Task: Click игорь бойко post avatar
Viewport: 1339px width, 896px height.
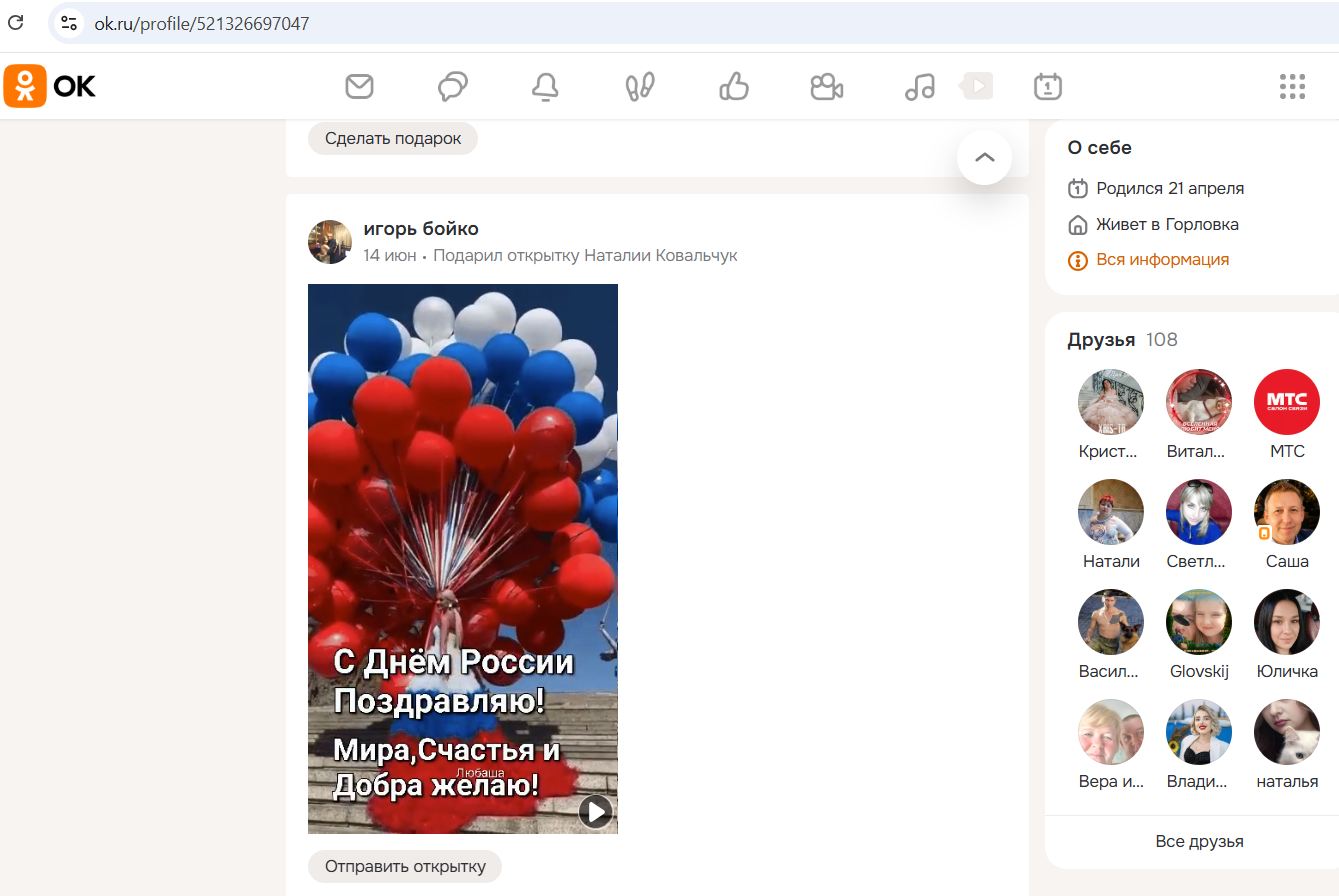Action: coord(330,242)
